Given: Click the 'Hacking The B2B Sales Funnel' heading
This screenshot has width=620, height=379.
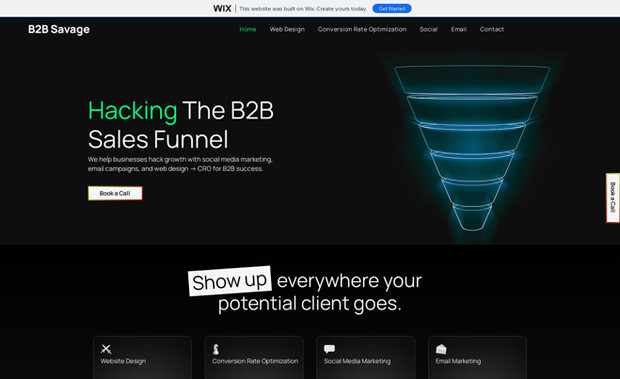Looking at the screenshot, I should pos(181,125).
